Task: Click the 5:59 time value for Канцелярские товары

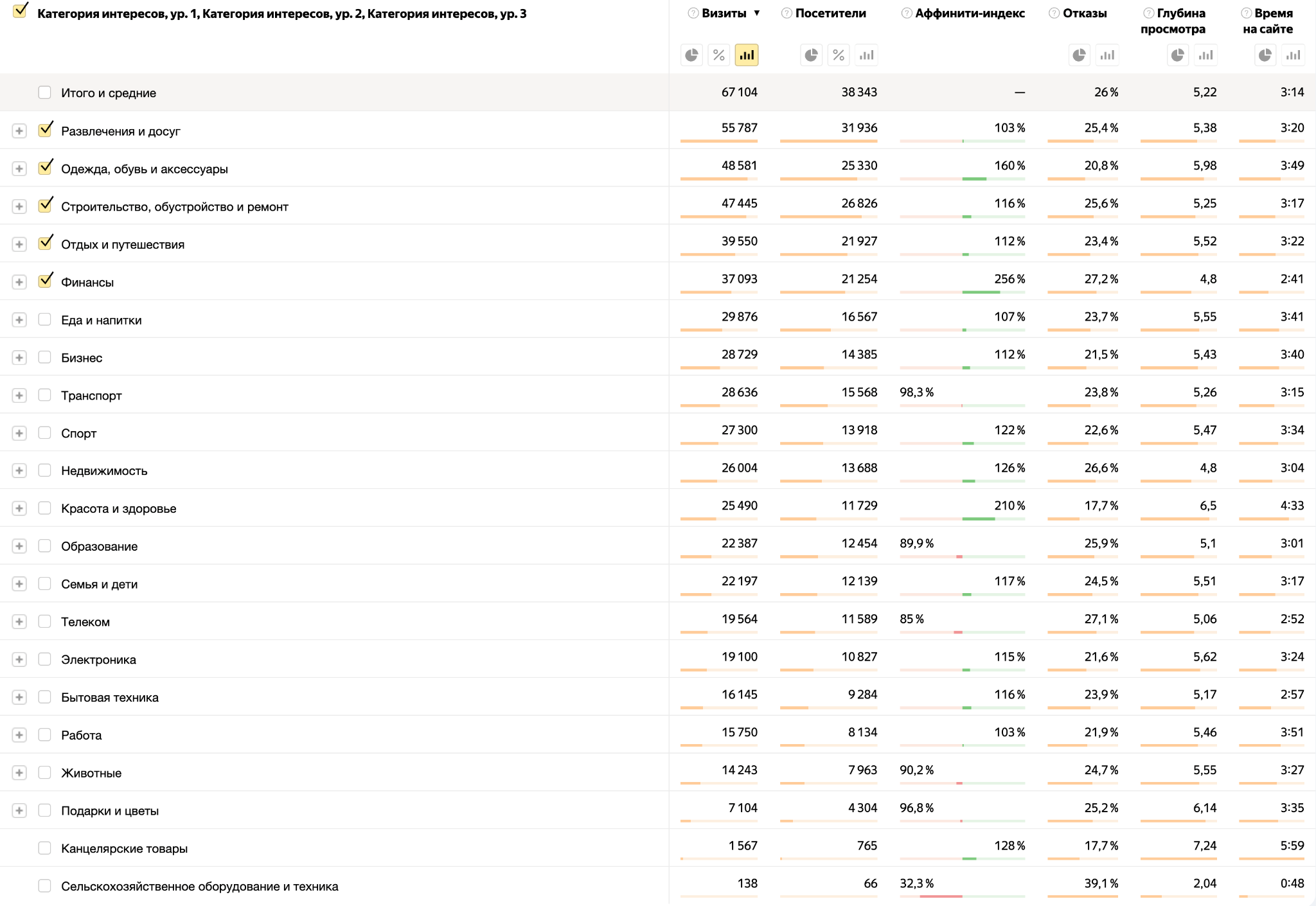Action: coord(1292,846)
